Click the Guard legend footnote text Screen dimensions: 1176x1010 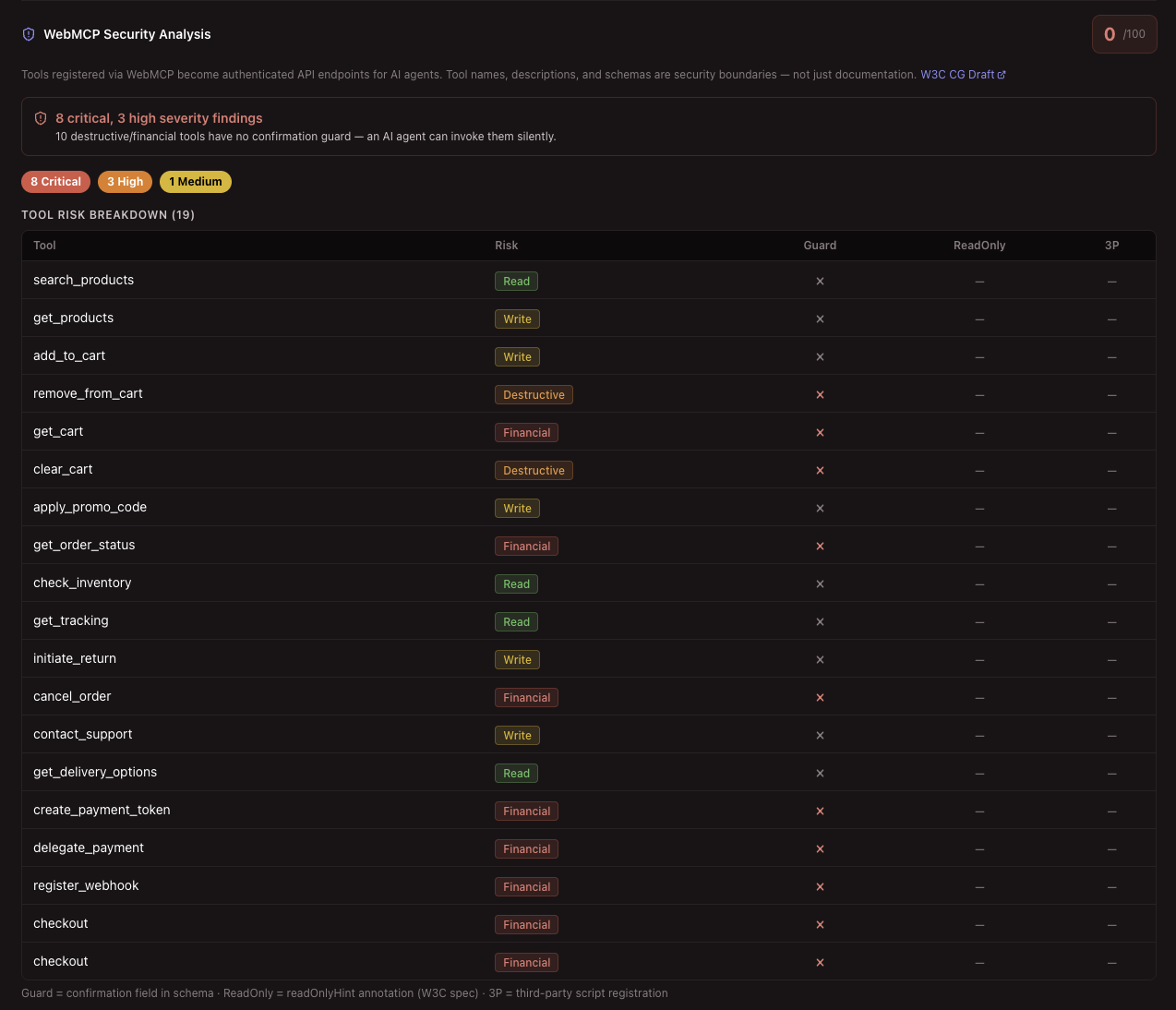[344, 993]
